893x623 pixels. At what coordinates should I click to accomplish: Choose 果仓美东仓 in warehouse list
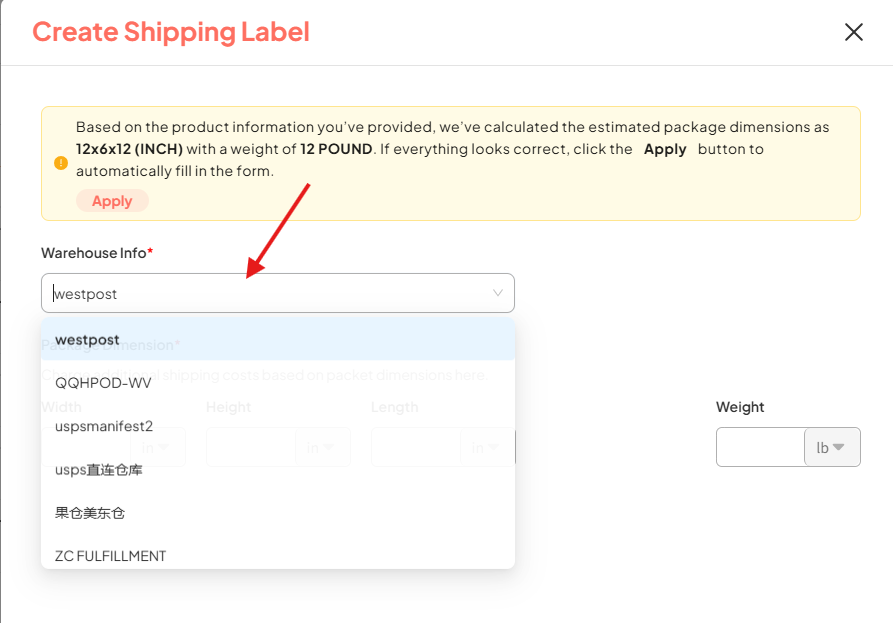click(90, 512)
